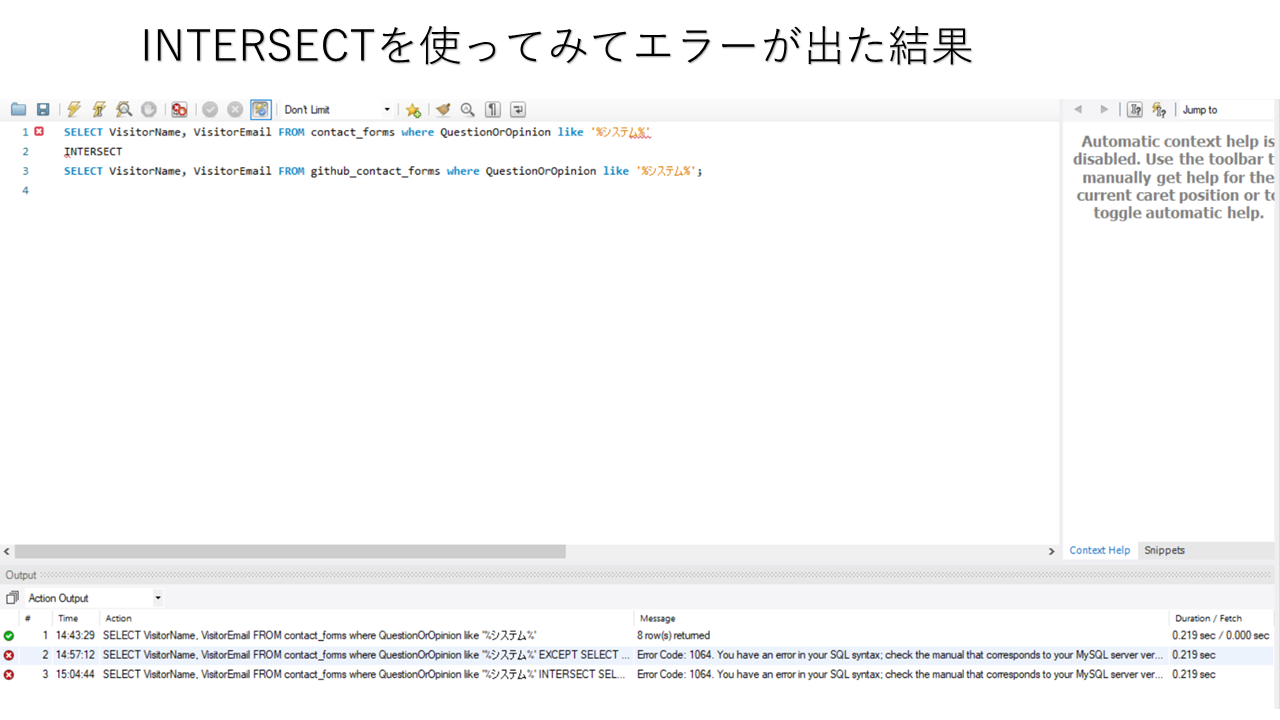1280x720 pixels.
Task: Open a SQL script file folder icon
Action: click(x=18, y=109)
